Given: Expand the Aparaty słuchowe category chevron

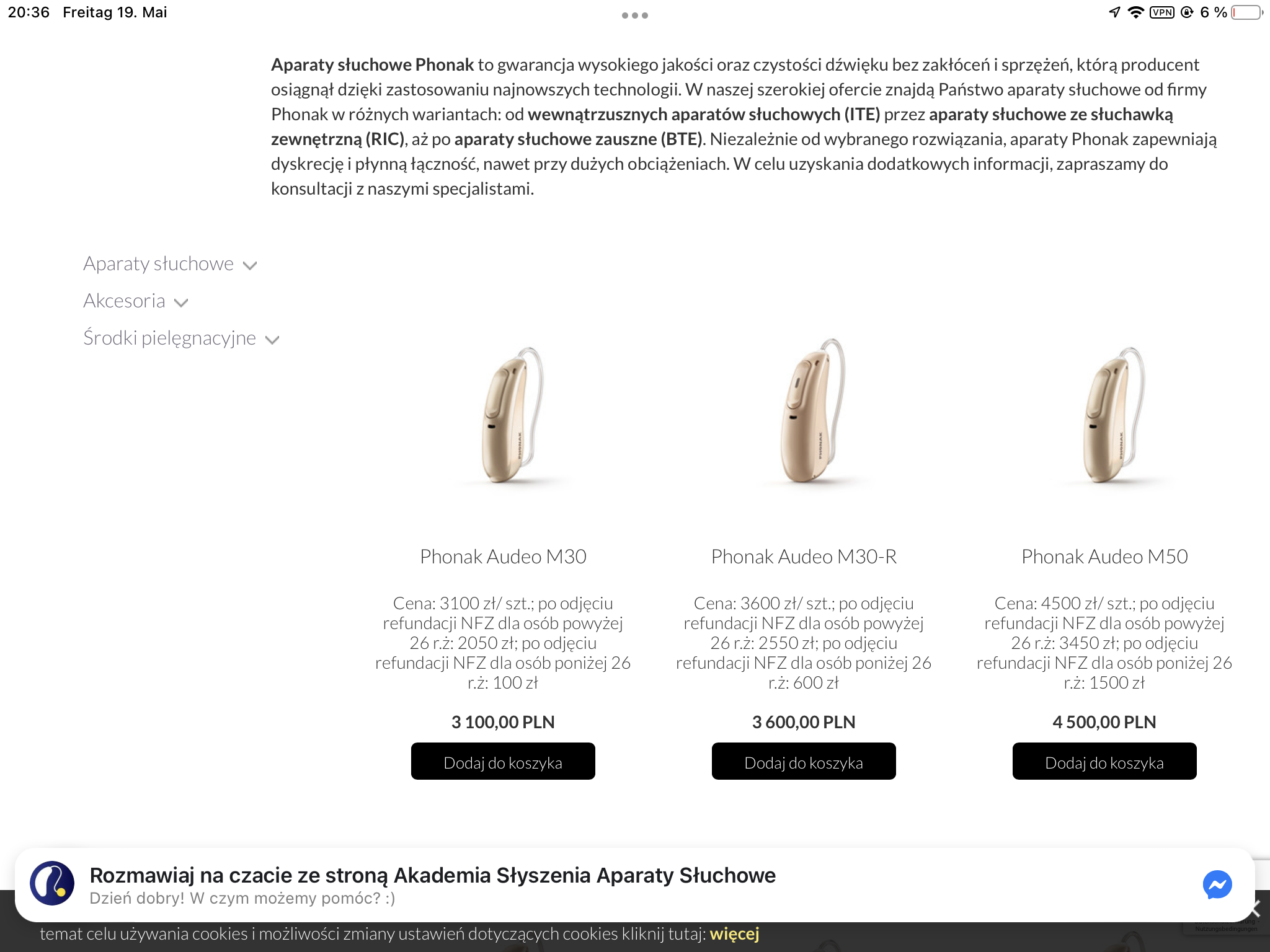Looking at the screenshot, I should click(250, 266).
